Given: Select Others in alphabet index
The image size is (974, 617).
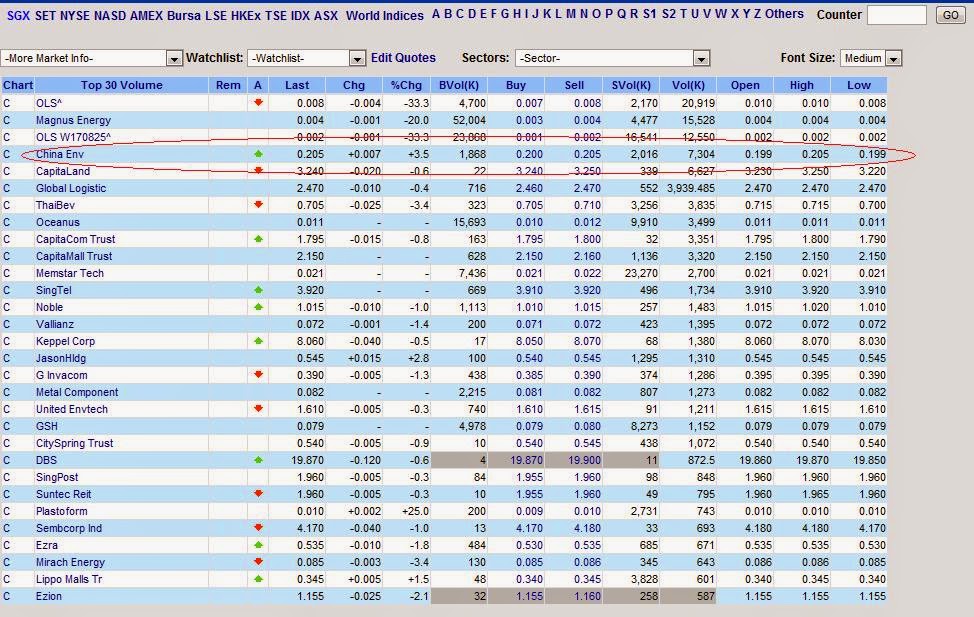Looking at the screenshot, I should tap(784, 14).
